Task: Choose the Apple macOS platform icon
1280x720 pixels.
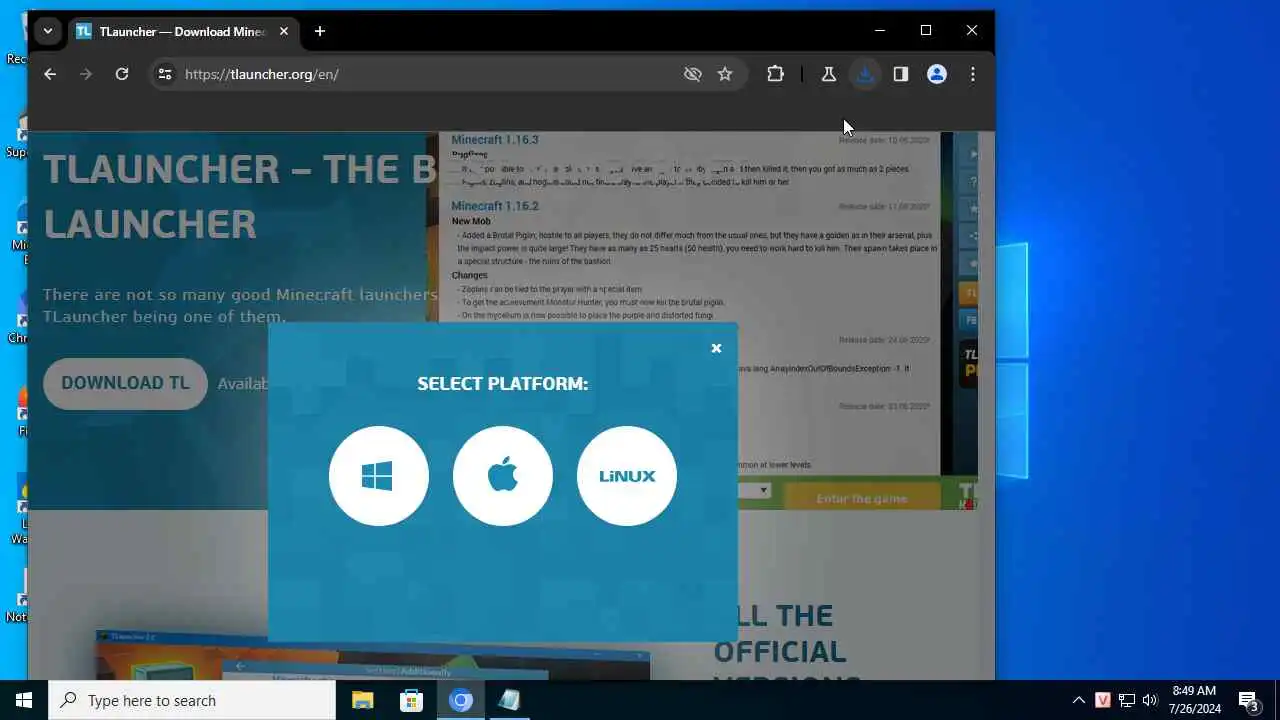Action: (x=503, y=476)
